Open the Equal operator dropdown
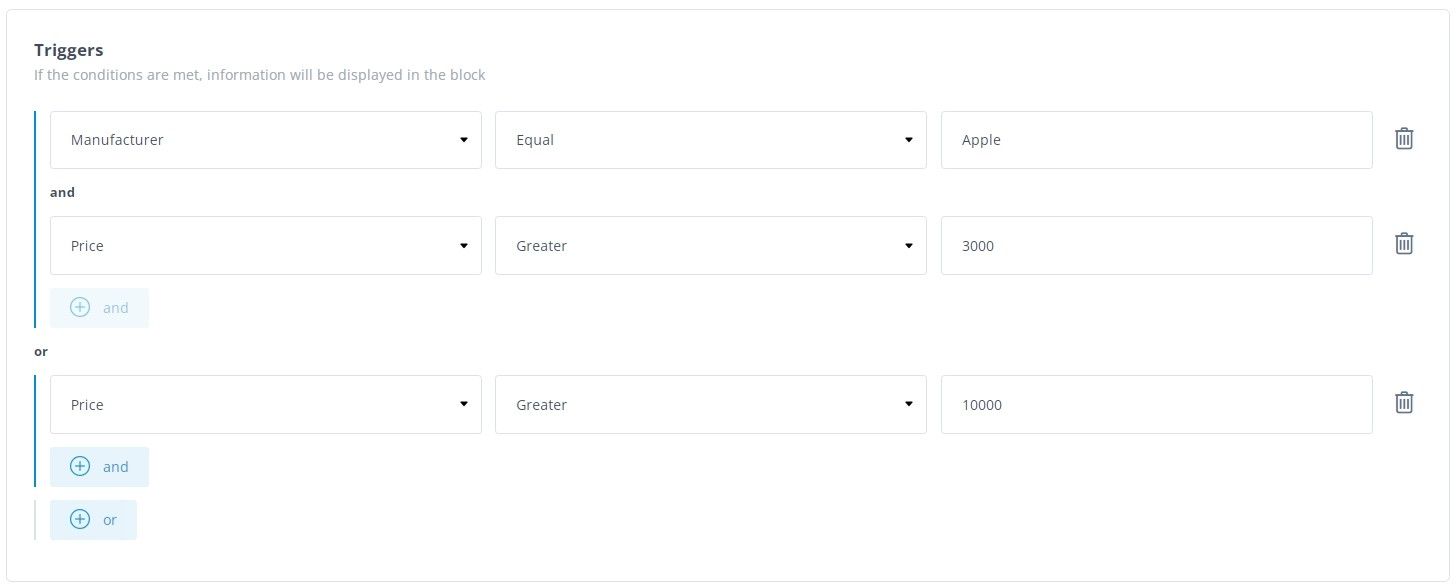Screen dimensions: 1456x587 pos(711,140)
